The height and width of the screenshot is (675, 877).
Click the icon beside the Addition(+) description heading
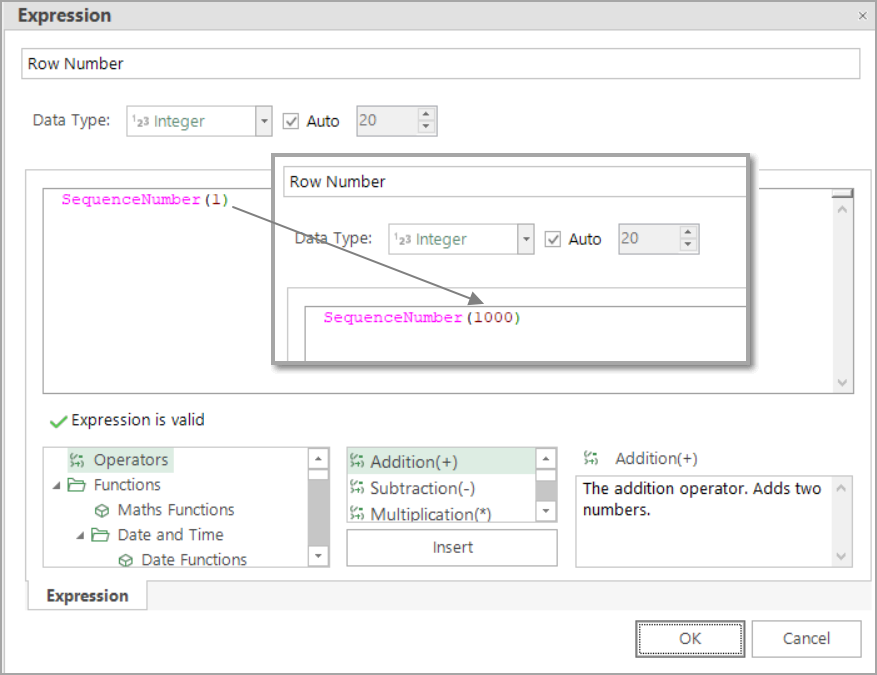point(591,459)
